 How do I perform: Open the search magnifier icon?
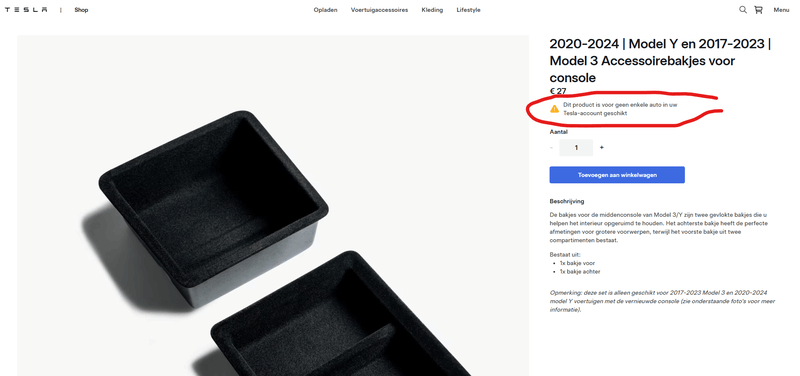click(x=743, y=10)
